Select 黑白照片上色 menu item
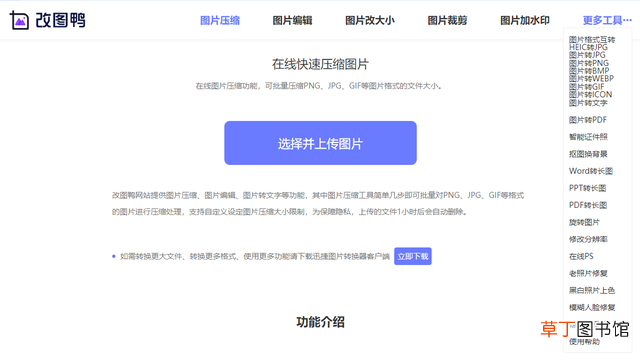 pyautogui.click(x=592, y=291)
